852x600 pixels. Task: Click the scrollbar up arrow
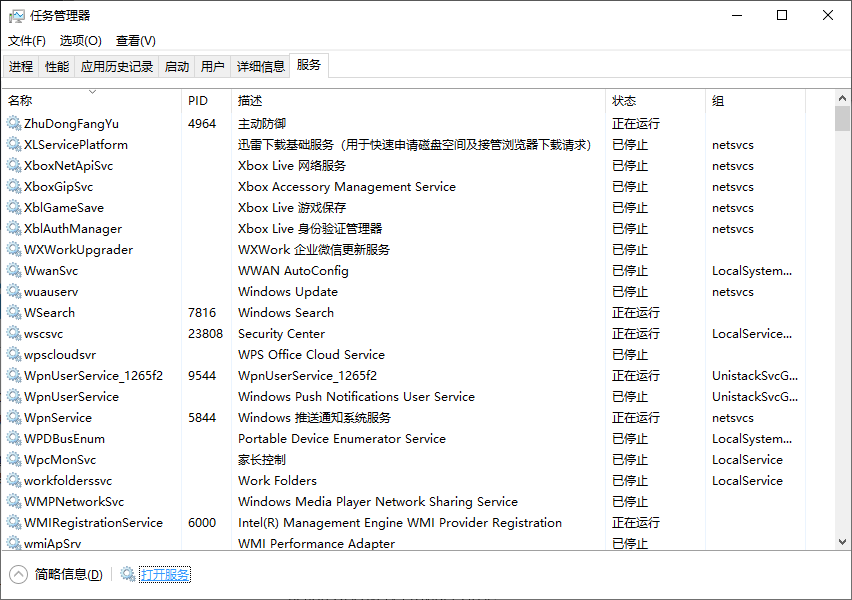pyautogui.click(x=842, y=97)
